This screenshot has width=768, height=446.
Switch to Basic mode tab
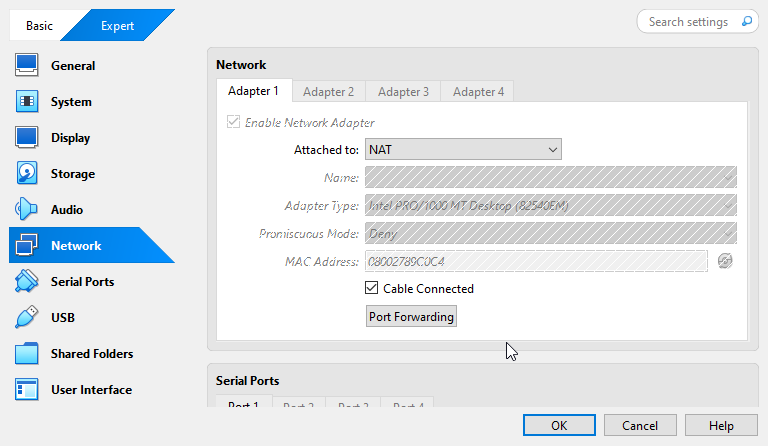[x=40, y=25]
